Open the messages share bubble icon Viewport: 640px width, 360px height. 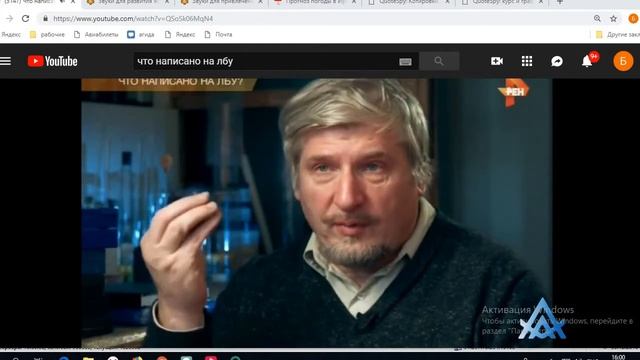[x=557, y=61]
